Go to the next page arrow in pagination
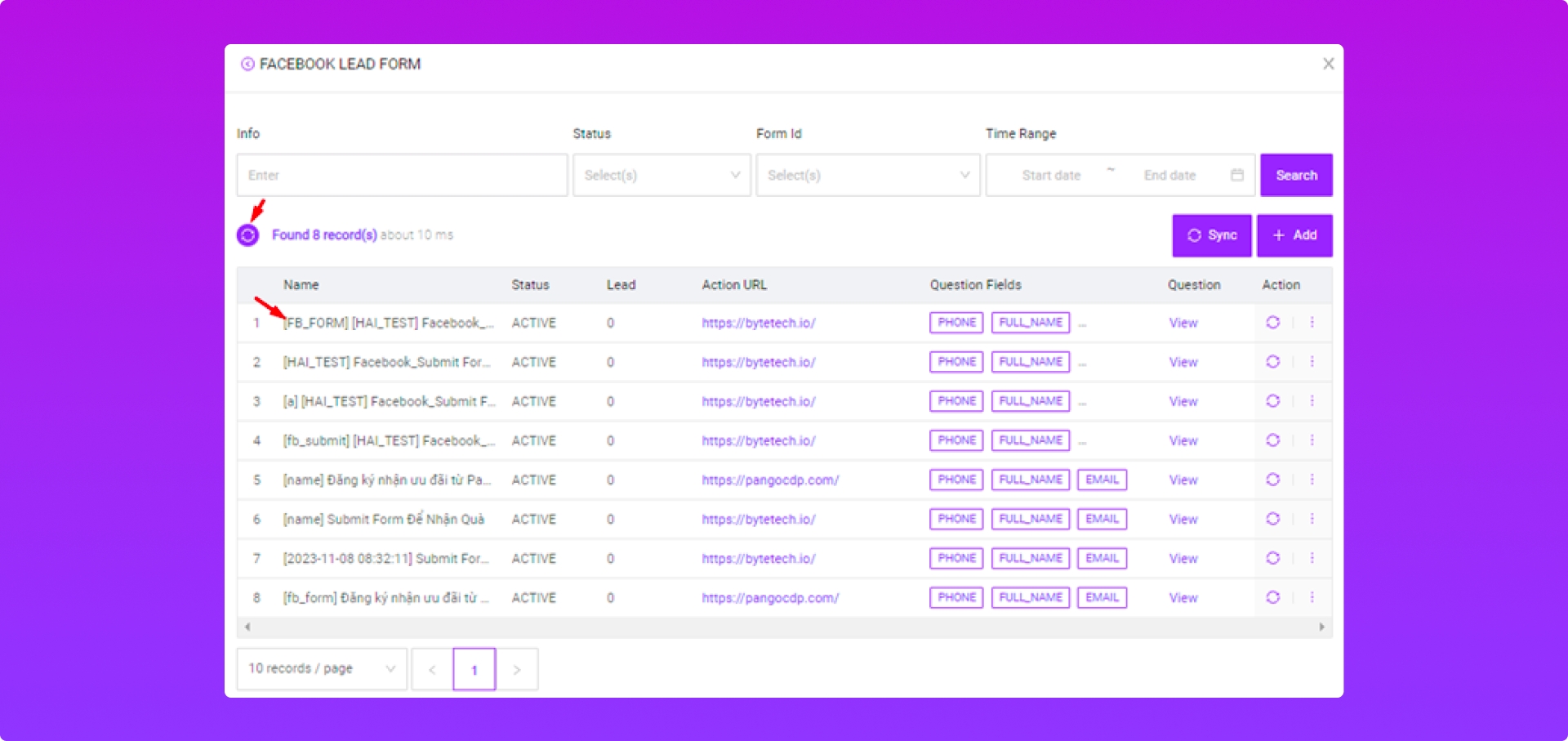1568x741 pixels. pos(516,669)
